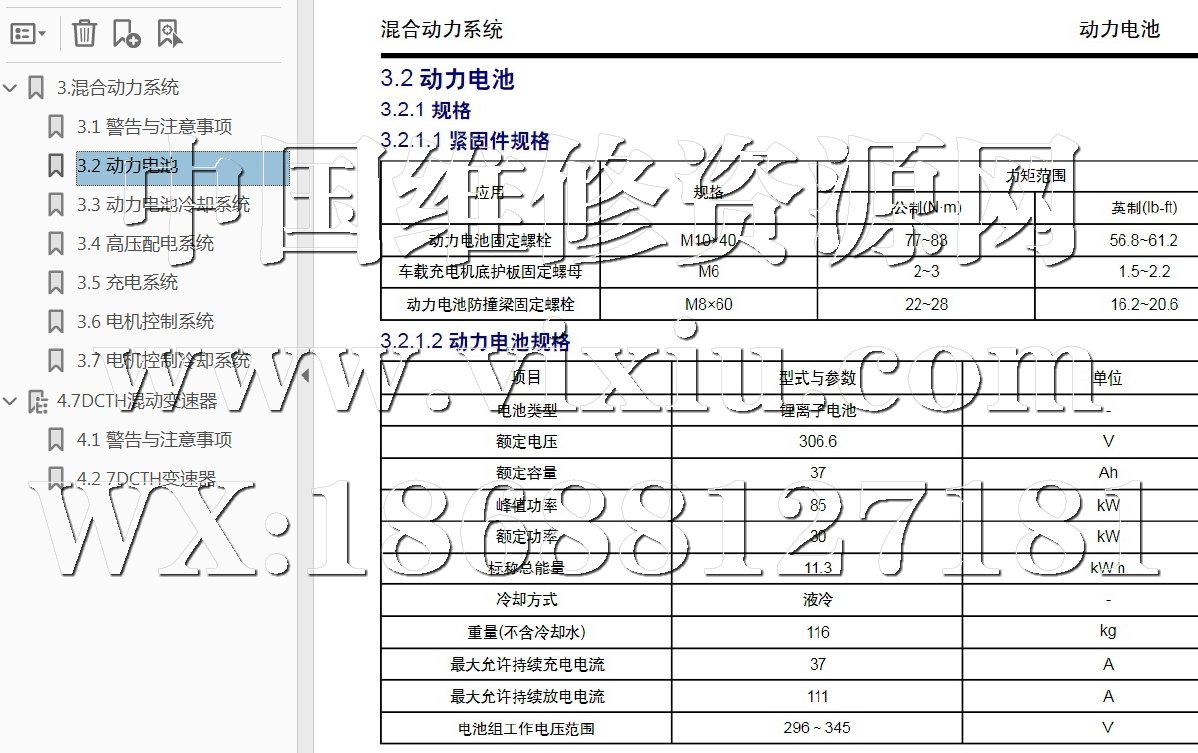This screenshot has width=1198, height=753.
Task: Click the bookmark icon beside 3.1 警告与注意事项
Action: (x=56, y=127)
